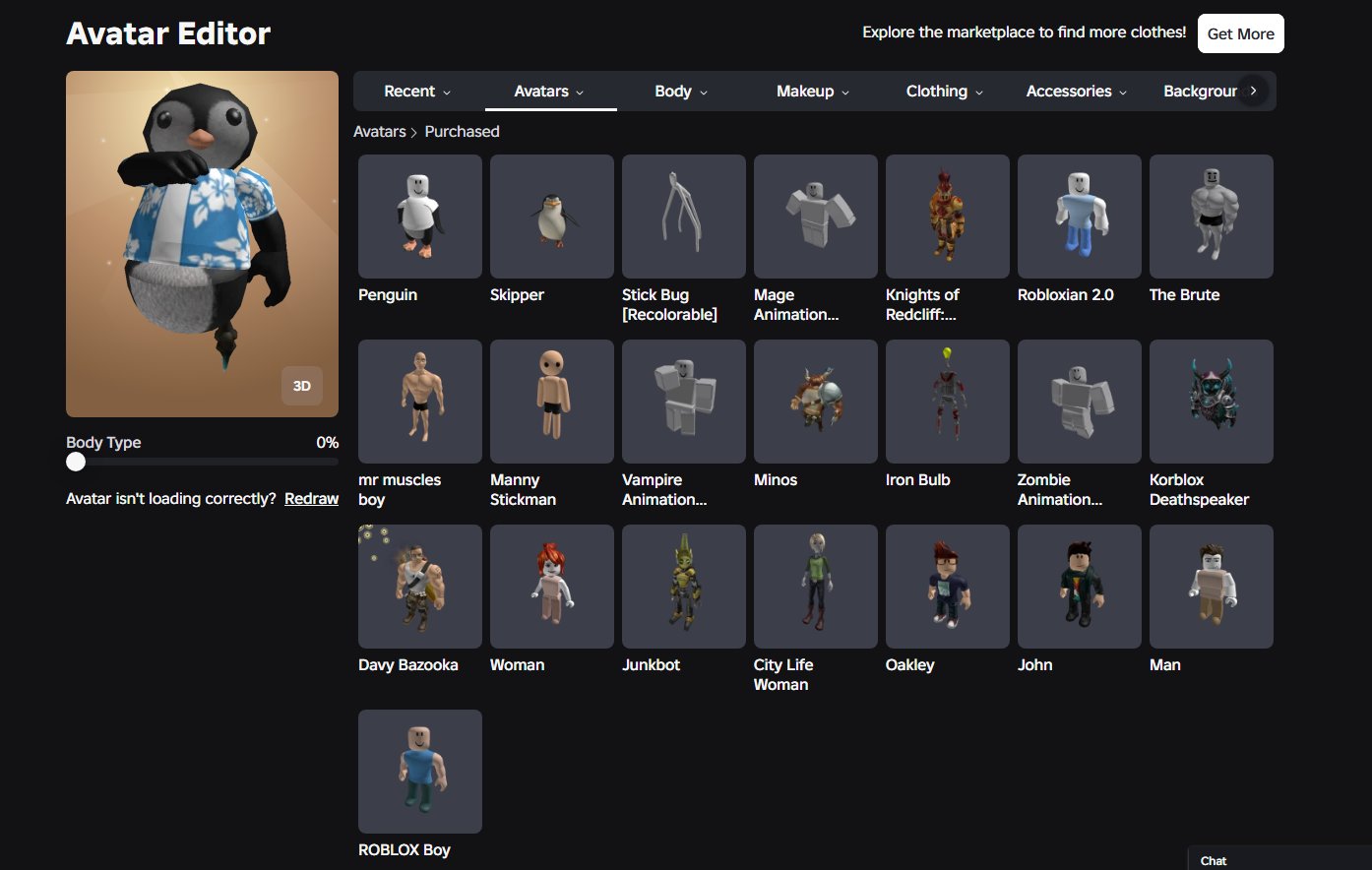Click the "Avatar isn't loading correctly?" text
Image resolution: width=1372 pixels, height=870 pixels.
tap(171, 499)
